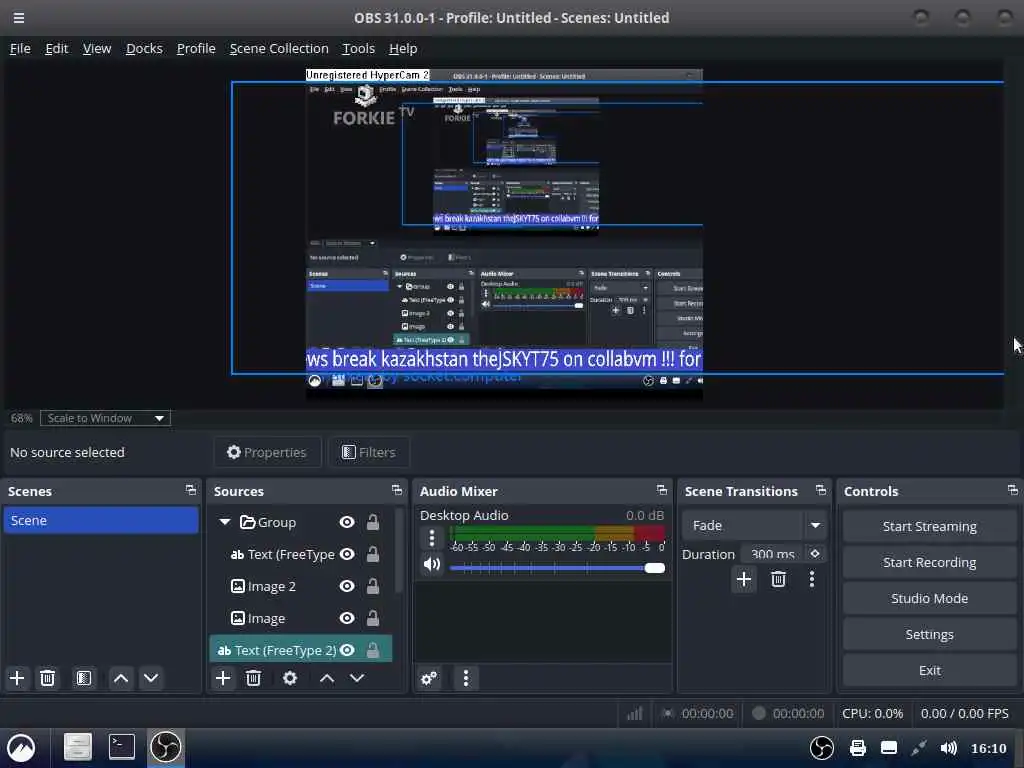Add a scene transition with plus icon
The width and height of the screenshot is (1024, 768).
[743, 579]
